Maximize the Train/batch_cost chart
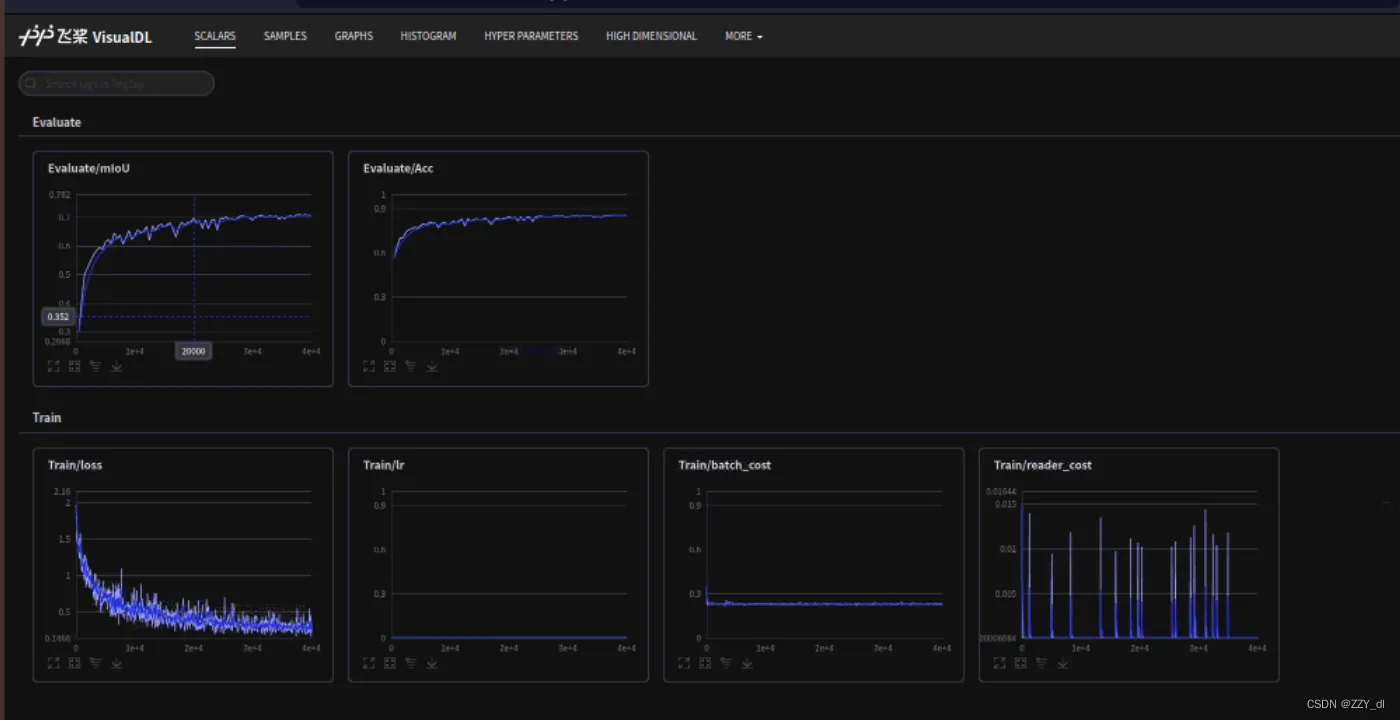Screen dimensions: 1400x720 click(684, 662)
